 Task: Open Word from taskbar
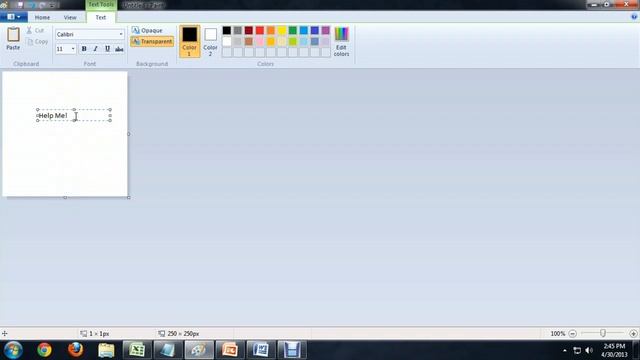[261, 350]
